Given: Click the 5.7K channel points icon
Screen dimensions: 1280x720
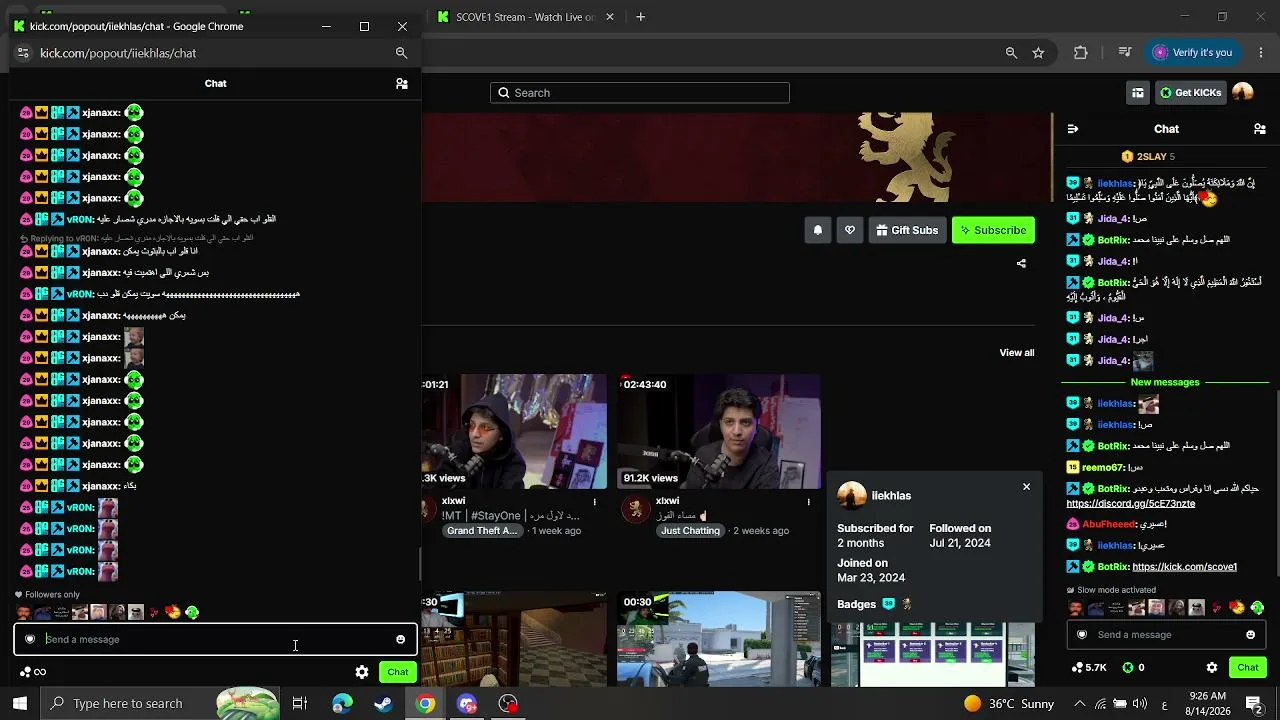Looking at the screenshot, I should pos(1077,668).
